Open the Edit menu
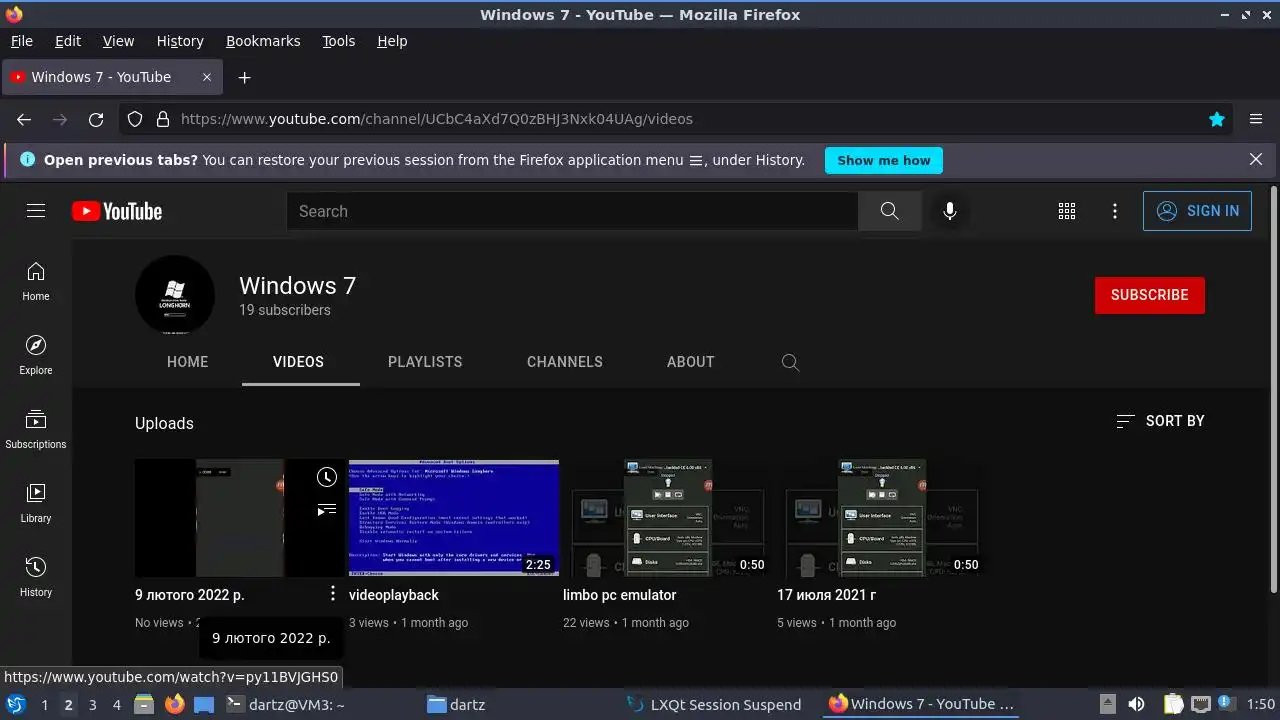 [68, 41]
